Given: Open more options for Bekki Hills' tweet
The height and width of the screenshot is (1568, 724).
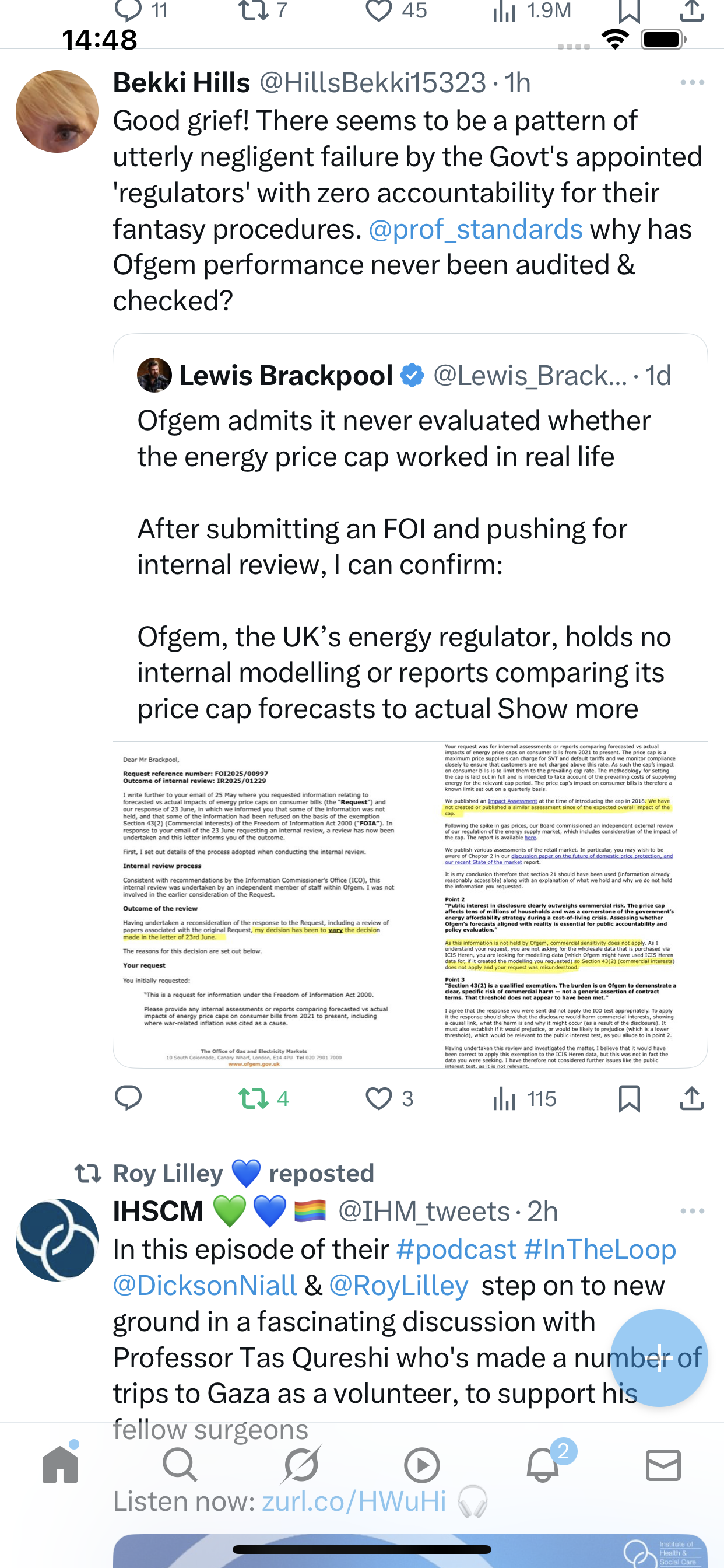Looking at the screenshot, I should (692, 83).
